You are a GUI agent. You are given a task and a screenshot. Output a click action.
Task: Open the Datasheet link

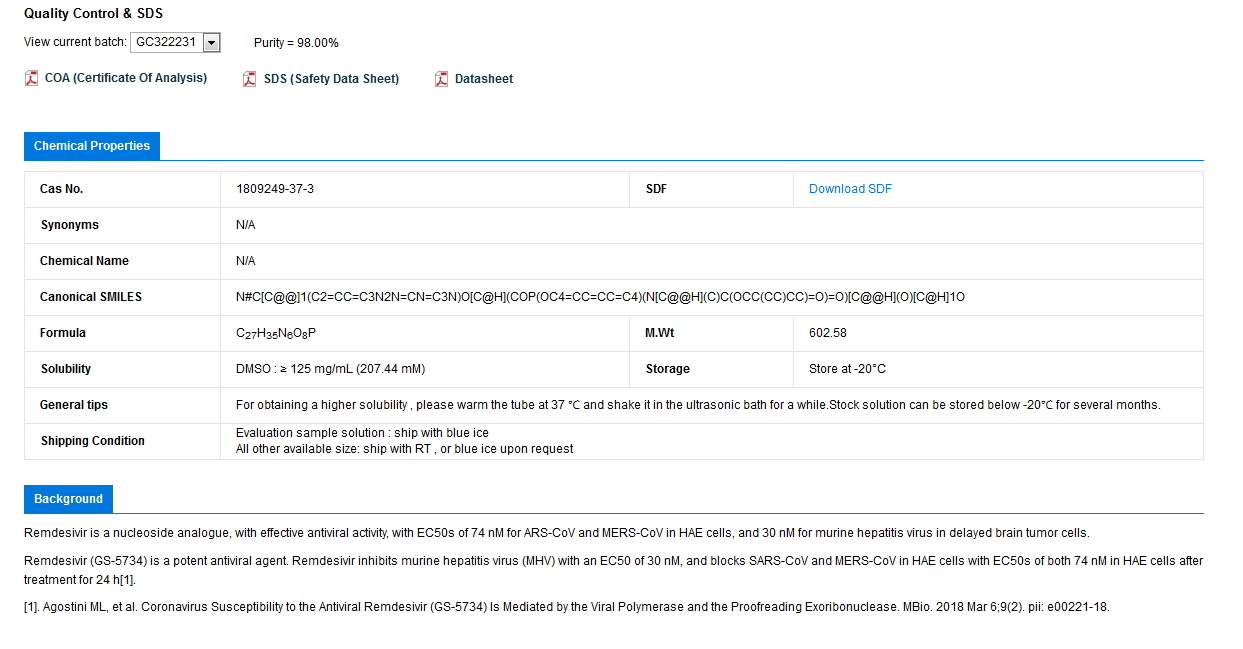[x=484, y=79]
